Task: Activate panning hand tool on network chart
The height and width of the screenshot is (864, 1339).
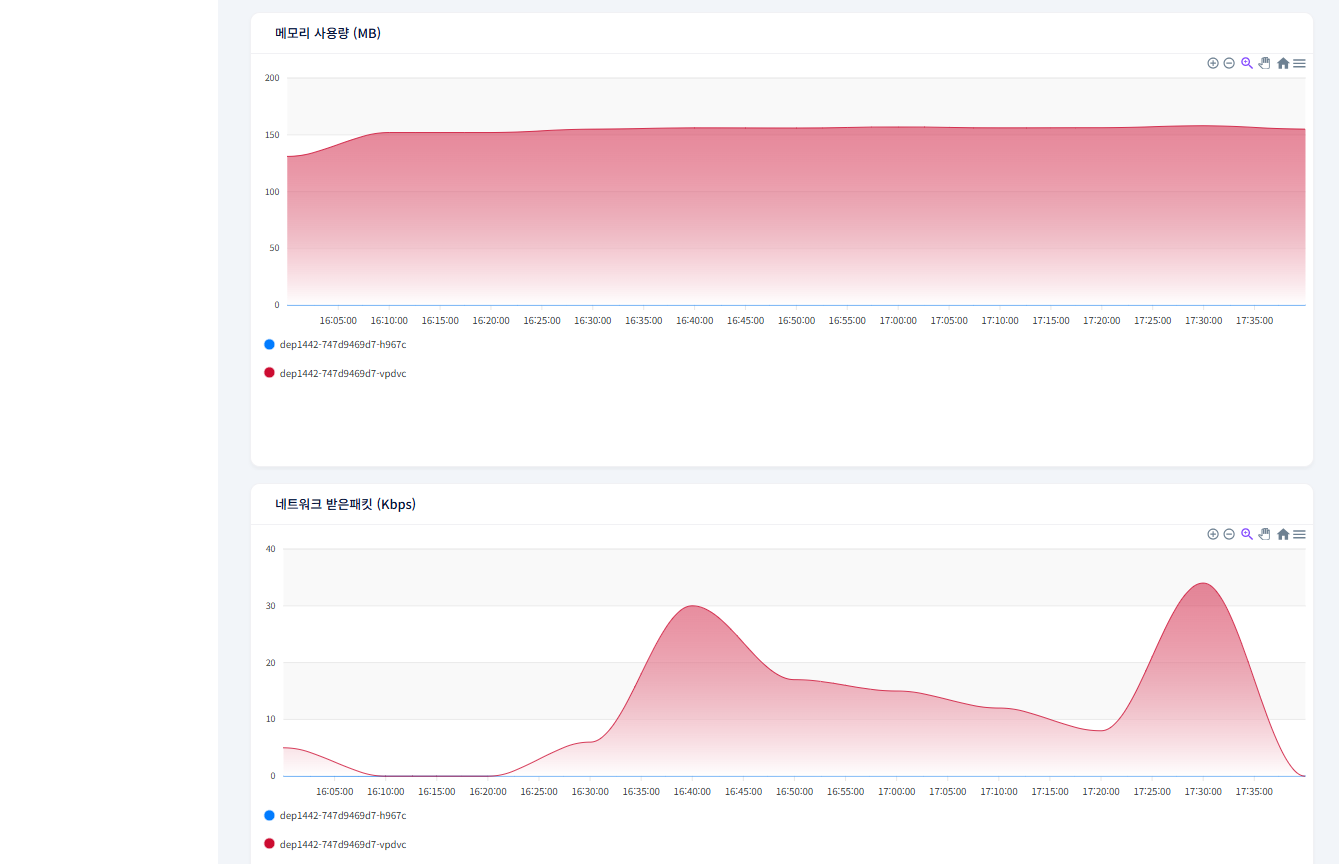Action: (x=1264, y=534)
